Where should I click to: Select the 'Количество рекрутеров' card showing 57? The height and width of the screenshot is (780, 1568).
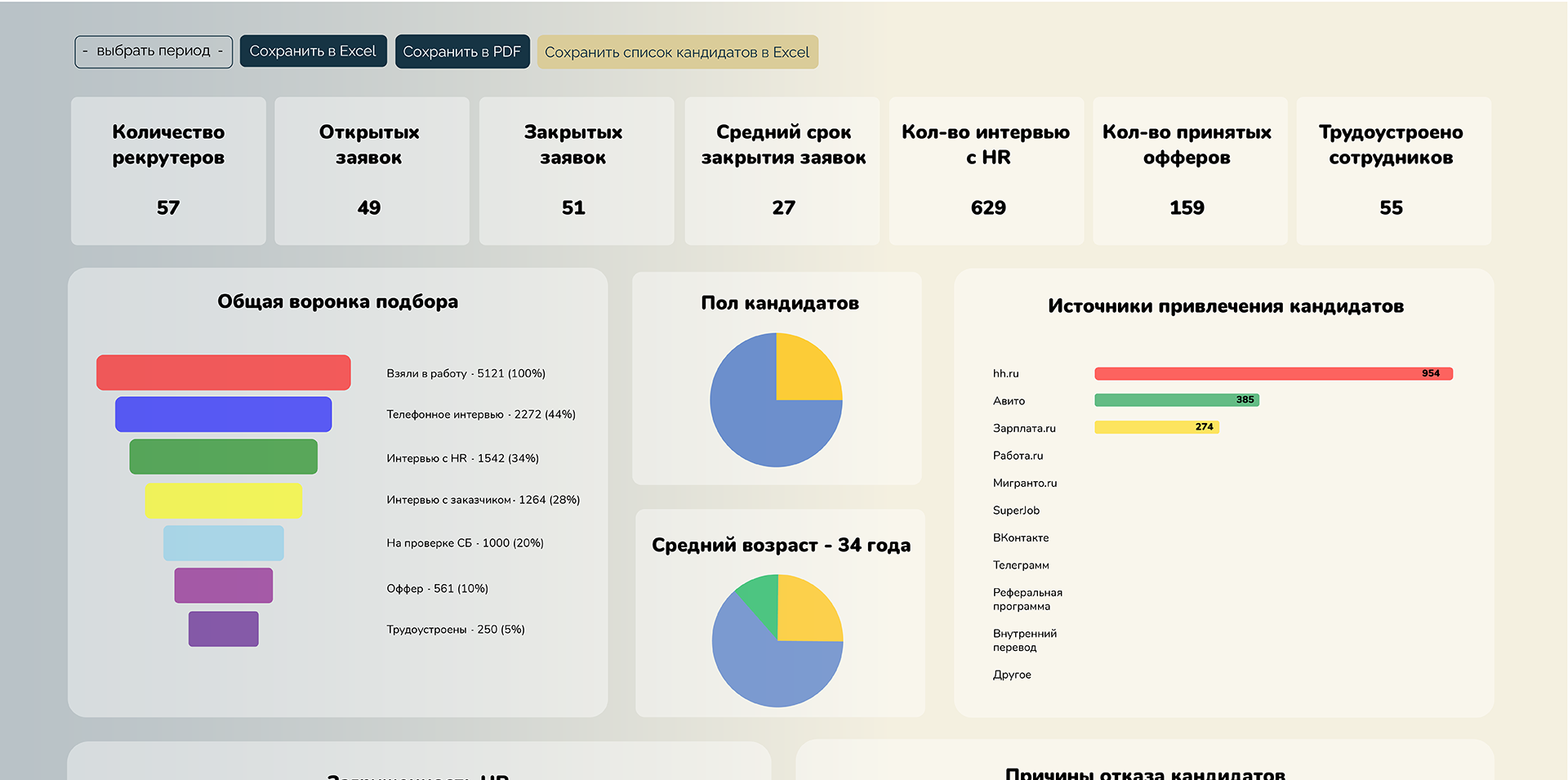pos(168,171)
